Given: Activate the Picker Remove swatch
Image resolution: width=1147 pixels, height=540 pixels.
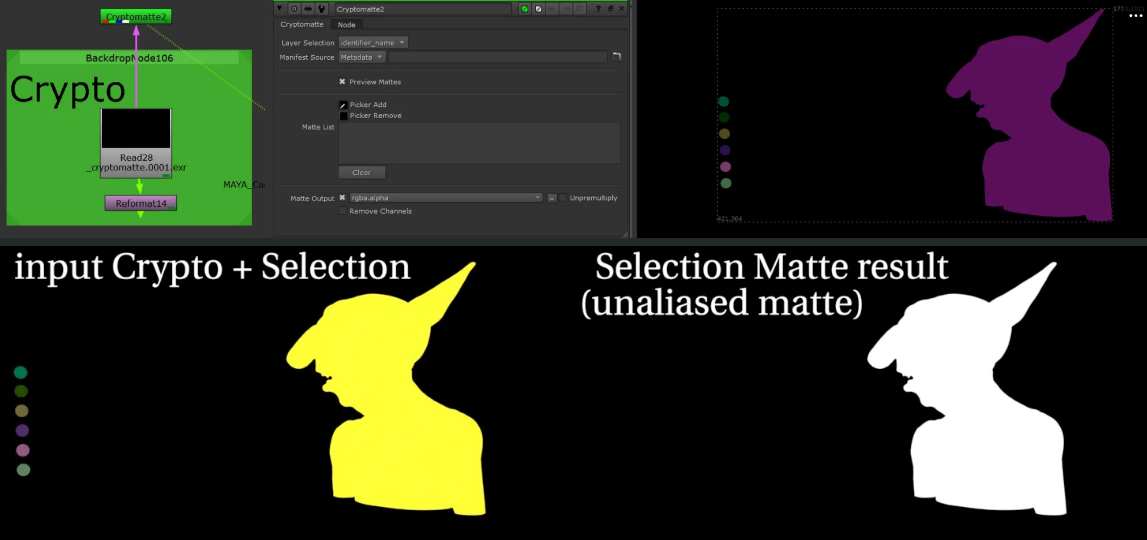Looking at the screenshot, I should (x=343, y=116).
